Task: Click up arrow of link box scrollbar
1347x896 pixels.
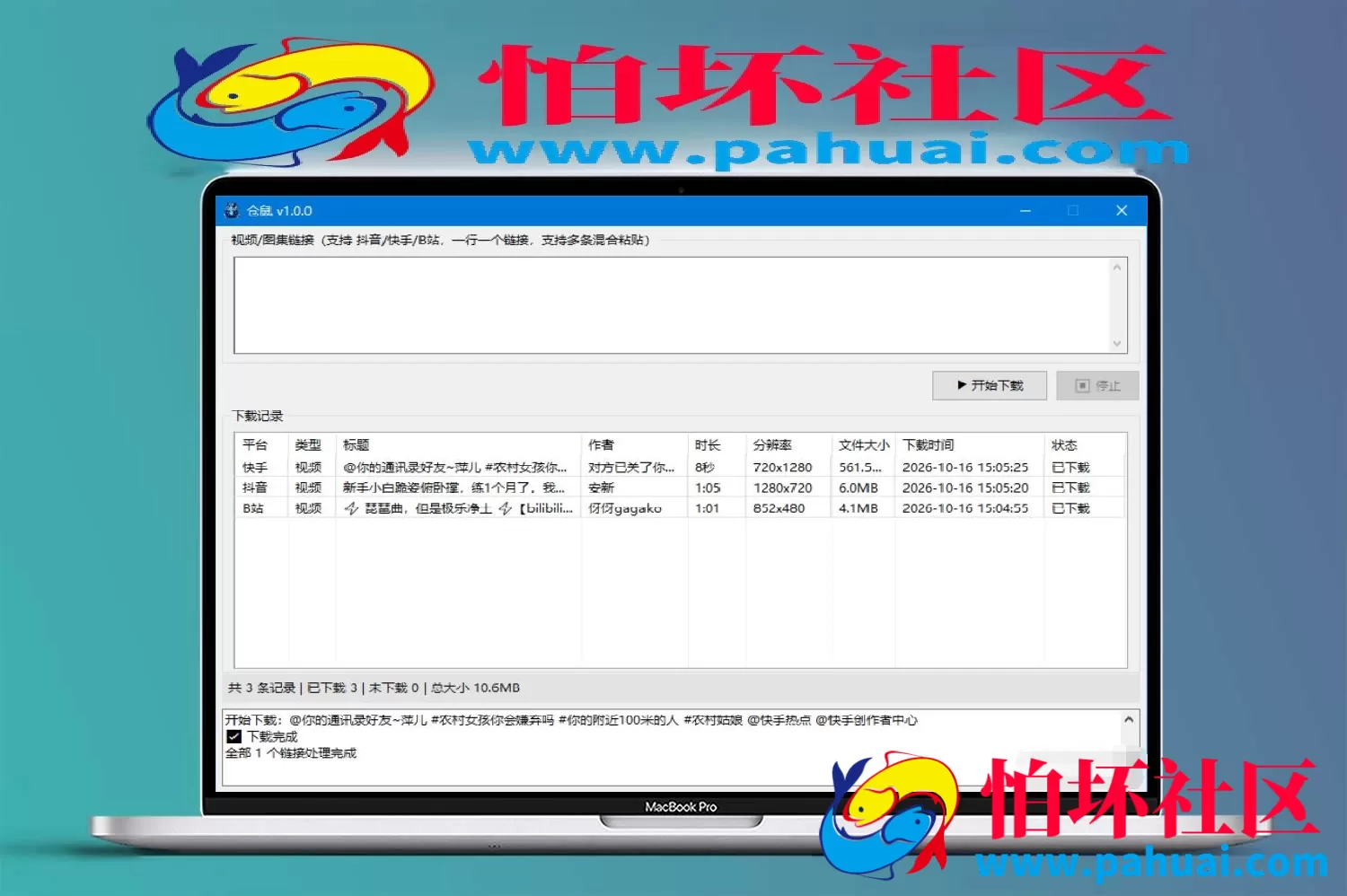Action: click(1117, 268)
